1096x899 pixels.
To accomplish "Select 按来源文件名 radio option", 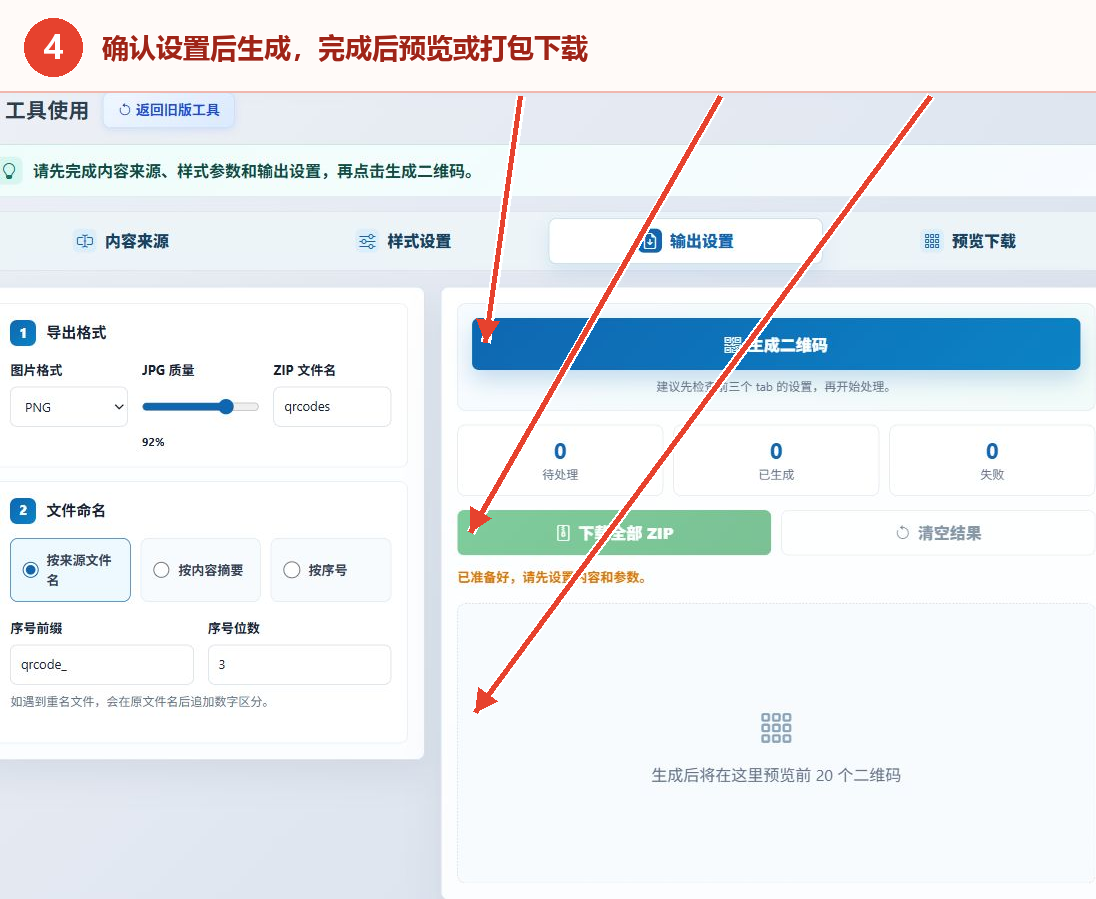I will tap(70, 570).
